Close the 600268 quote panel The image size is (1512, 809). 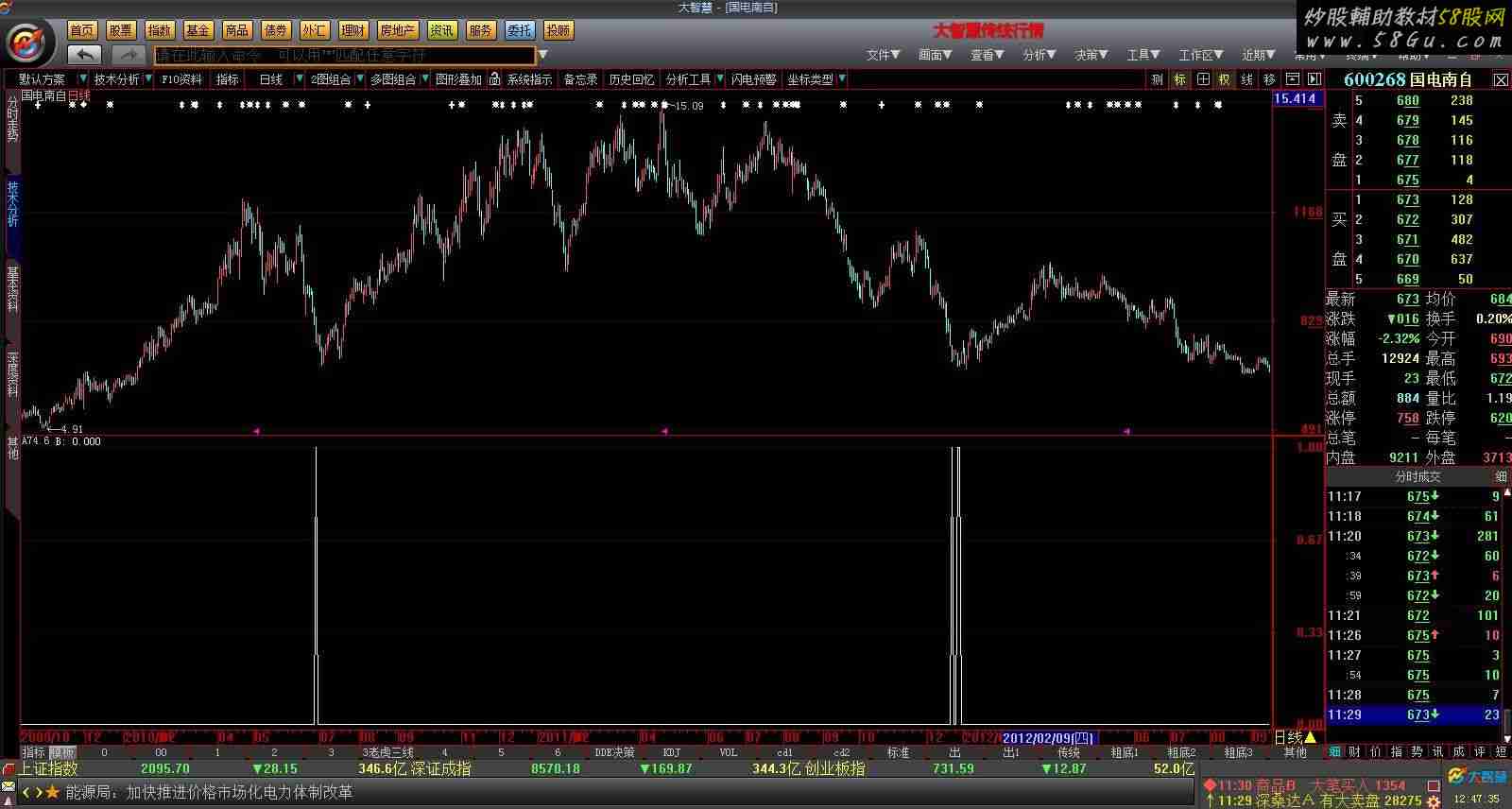point(1501,80)
